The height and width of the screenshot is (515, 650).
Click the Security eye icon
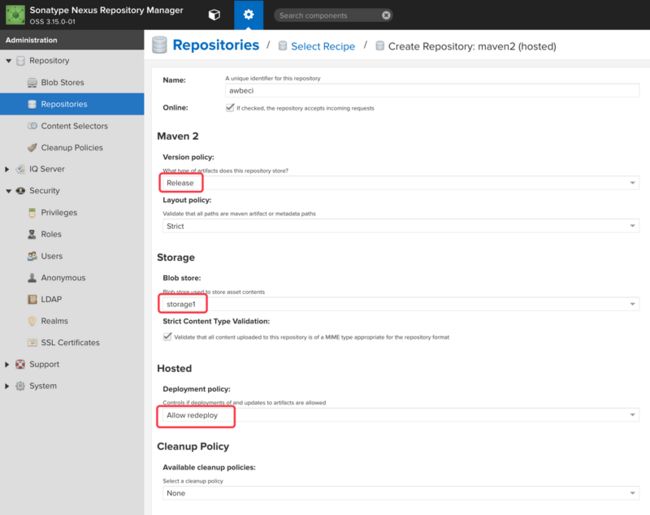click(20, 191)
